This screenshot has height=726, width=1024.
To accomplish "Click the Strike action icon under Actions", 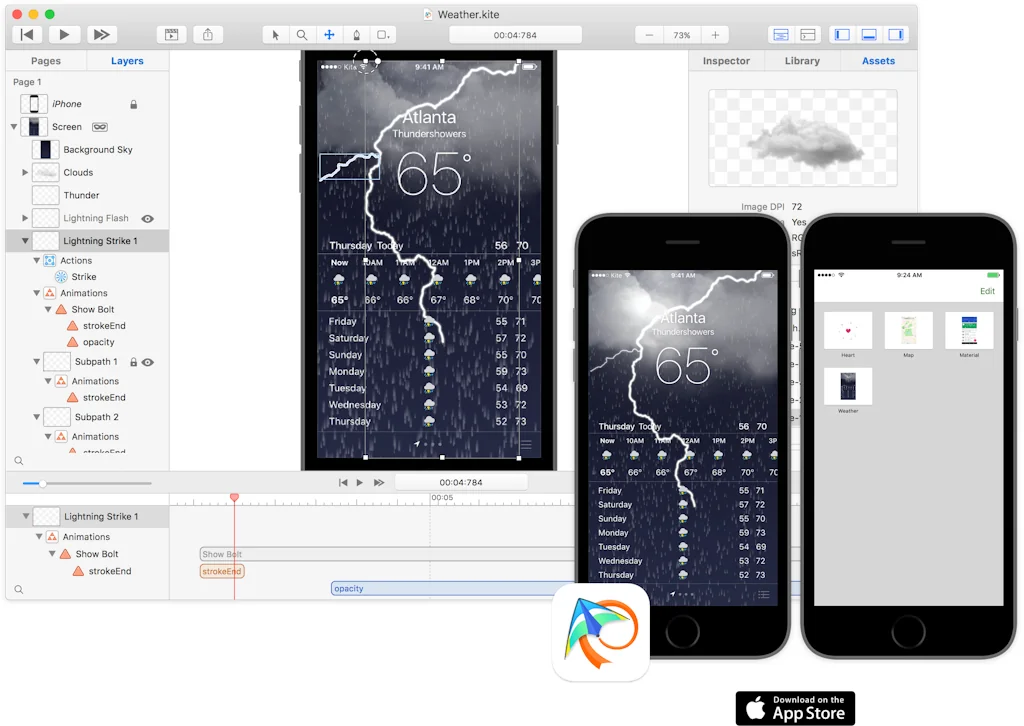I will [x=61, y=276].
